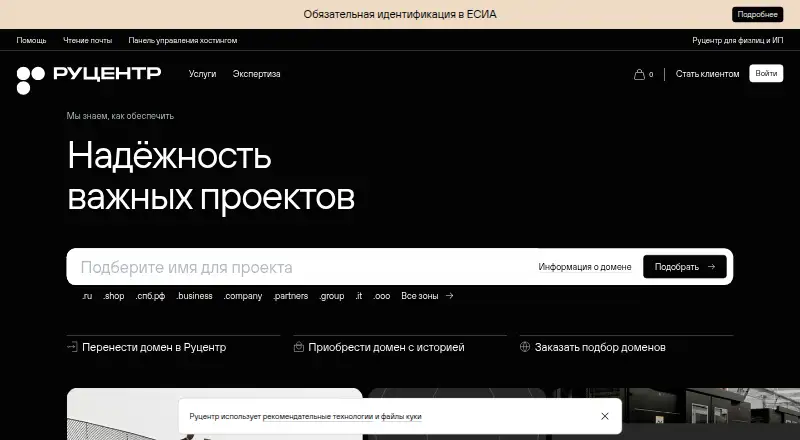Viewport: 800px width, 440px height.
Task: Open Чтение почты link
Action: point(87,40)
